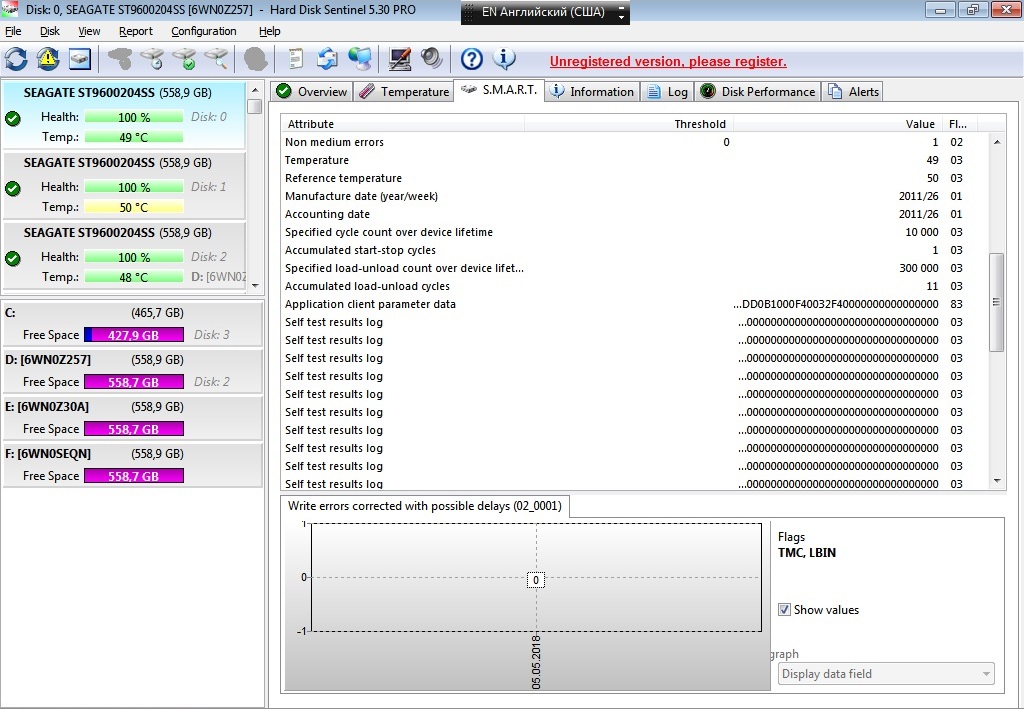Click the refresh icon with yellow warning triangle
The image size is (1024, 710).
click(x=48, y=59)
